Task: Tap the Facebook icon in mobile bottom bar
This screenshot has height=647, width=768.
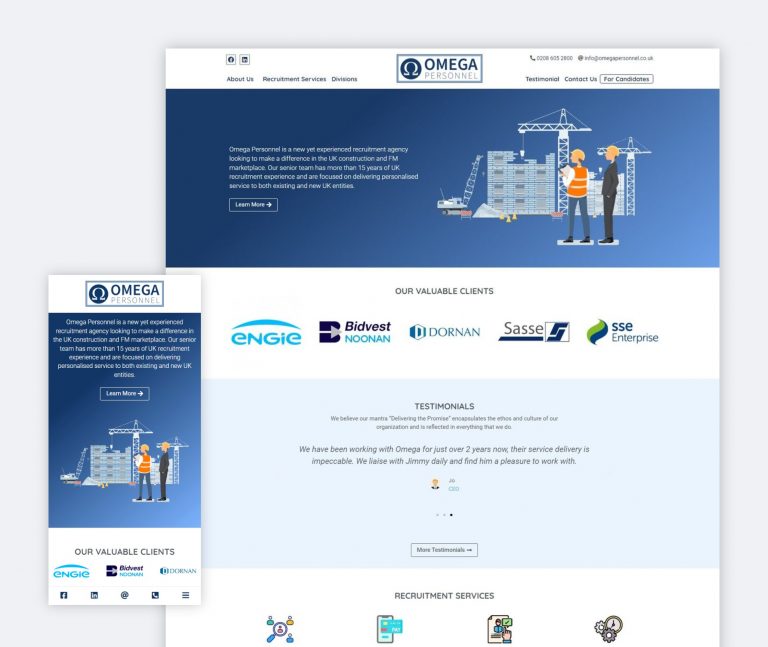Action: coord(64,595)
